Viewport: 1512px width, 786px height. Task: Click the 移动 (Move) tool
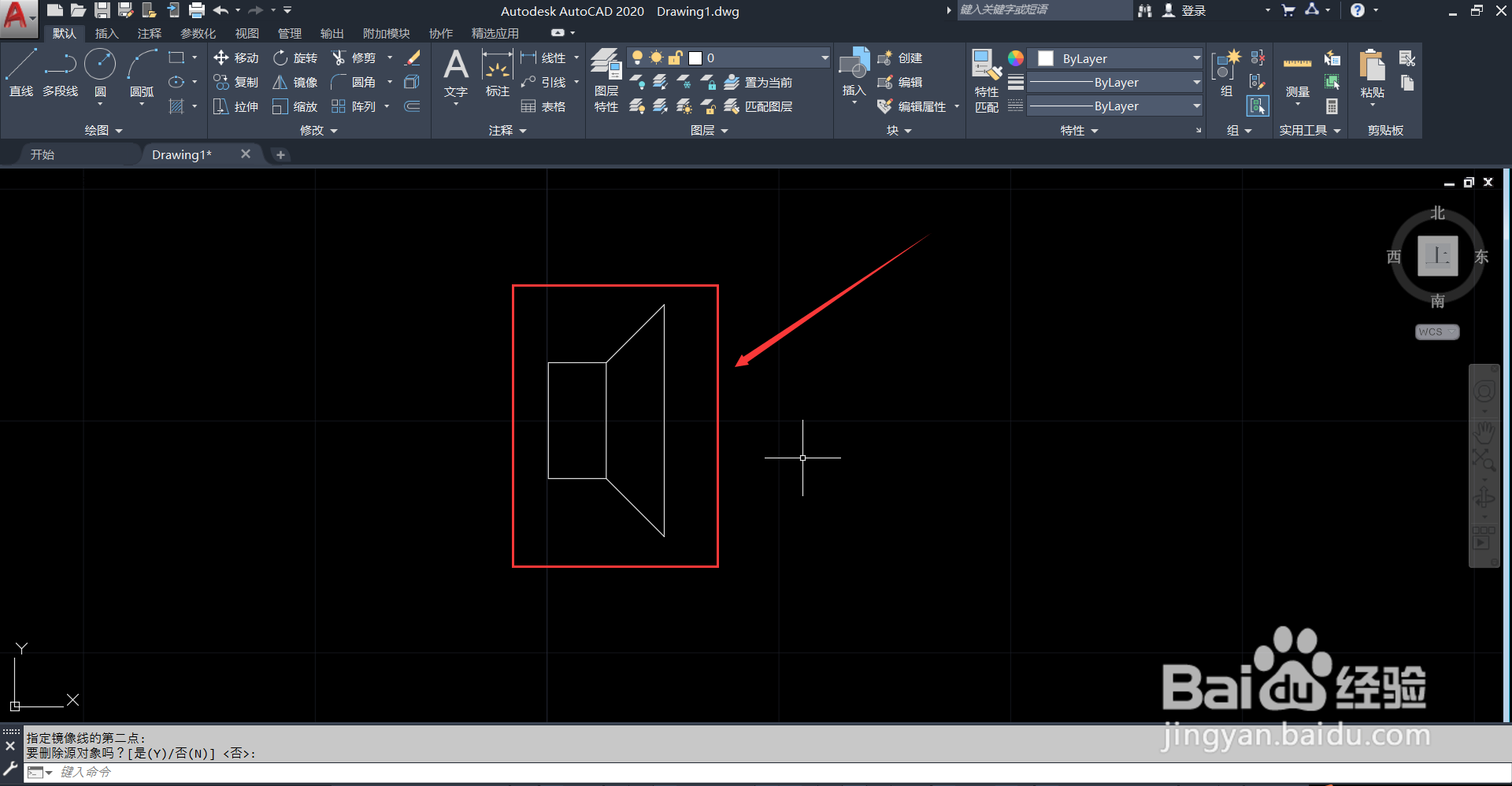pyautogui.click(x=235, y=57)
